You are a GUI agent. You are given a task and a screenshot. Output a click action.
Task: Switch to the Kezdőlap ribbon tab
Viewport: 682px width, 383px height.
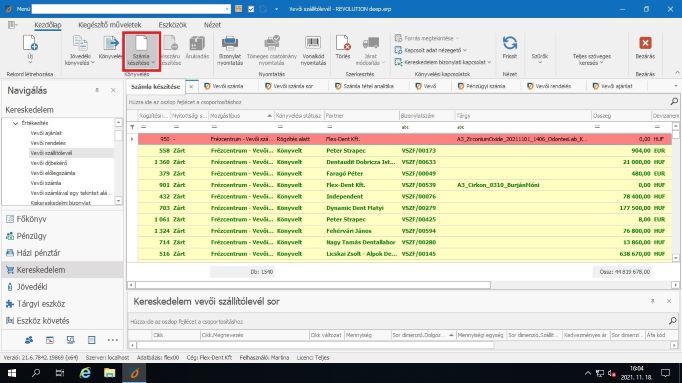[48, 25]
